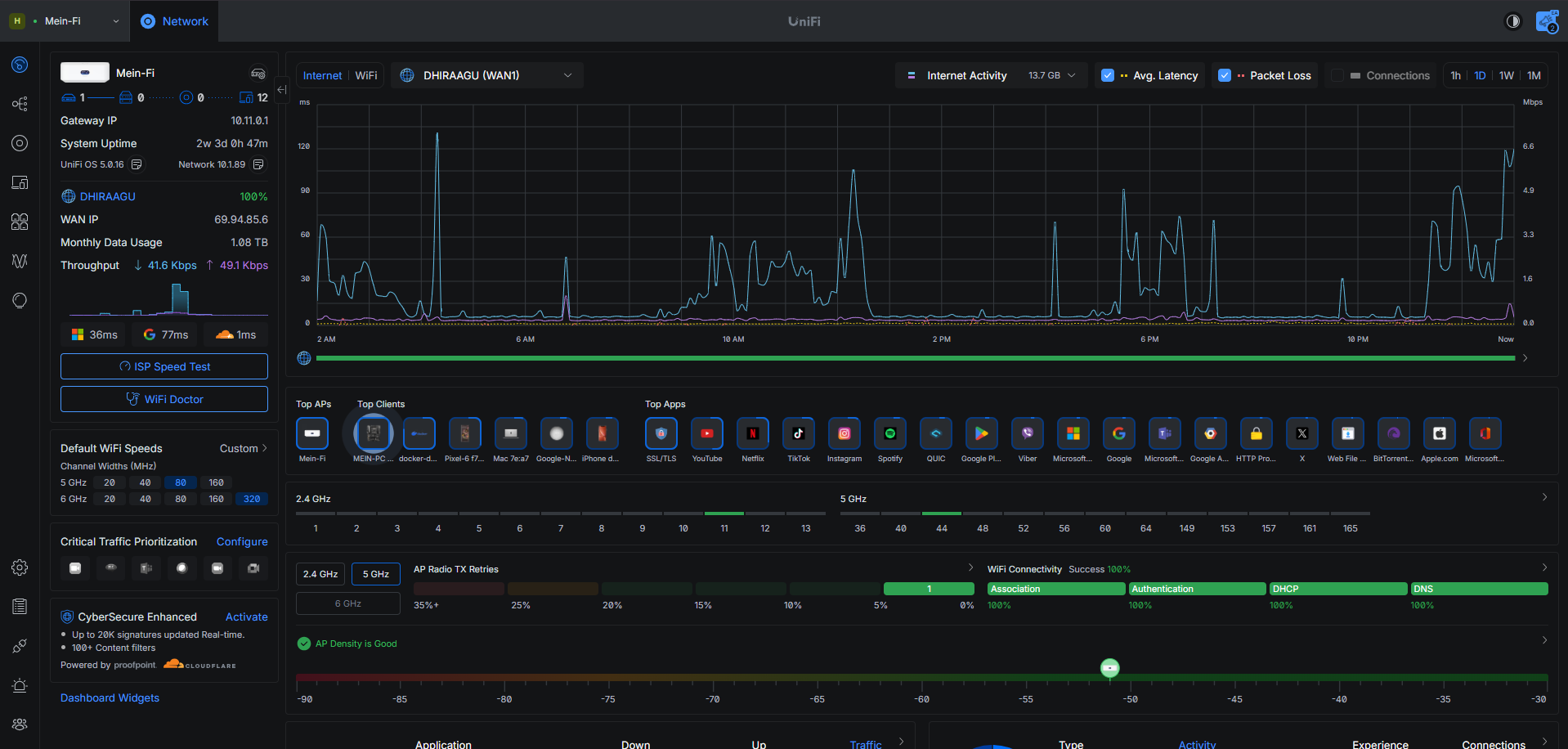Select the 1W time range tab
Viewport: 1568px width, 749px height.
coord(1505,75)
